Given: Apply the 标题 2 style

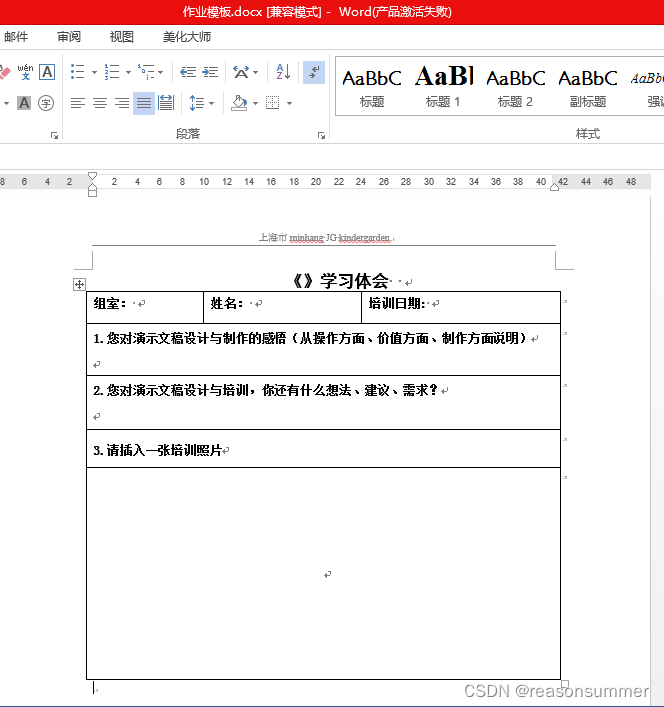Looking at the screenshot, I should tap(516, 88).
